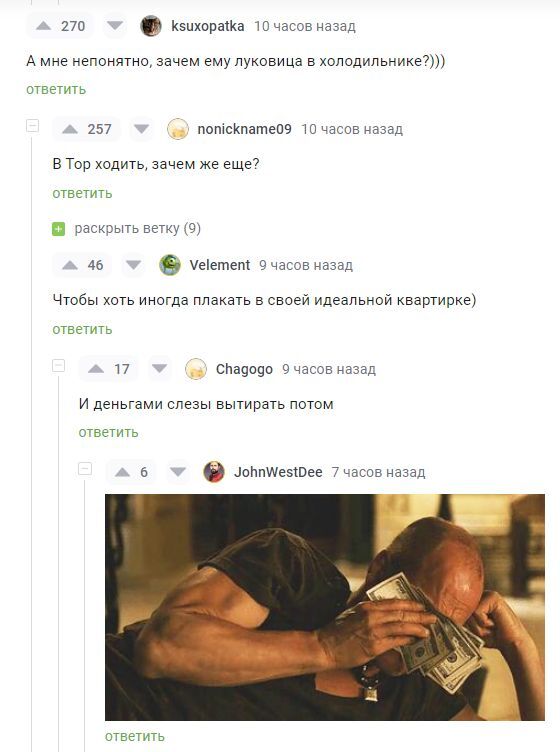Expand hidden branch with 9 replies

point(127,229)
